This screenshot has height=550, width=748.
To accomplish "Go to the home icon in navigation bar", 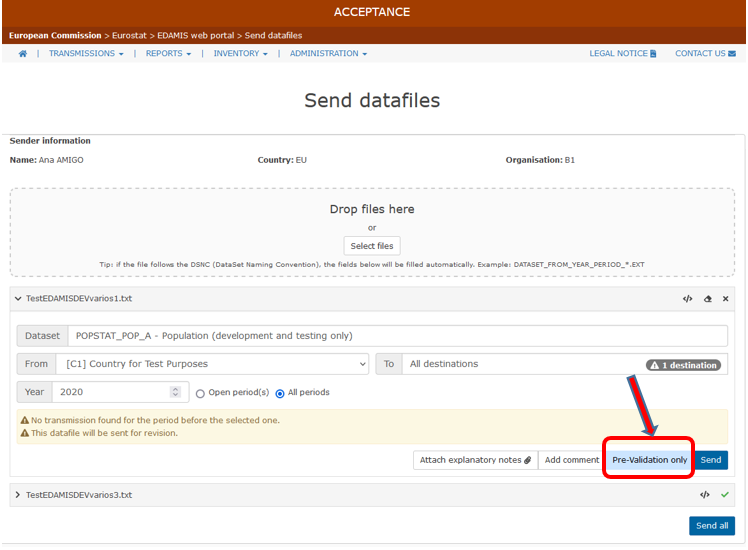I will pyautogui.click(x=22, y=53).
